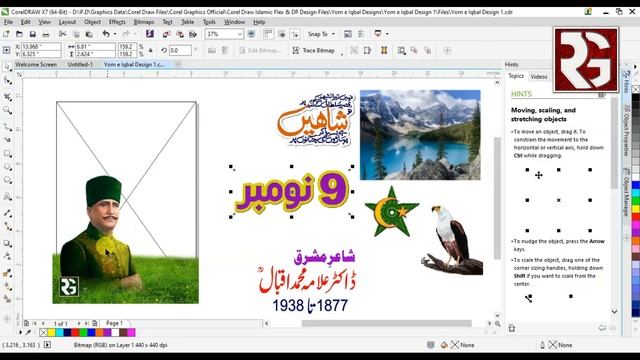Image resolution: width=640 pixels, height=360 pixels.
Task: Open the Effects menu
Action: 117,22
